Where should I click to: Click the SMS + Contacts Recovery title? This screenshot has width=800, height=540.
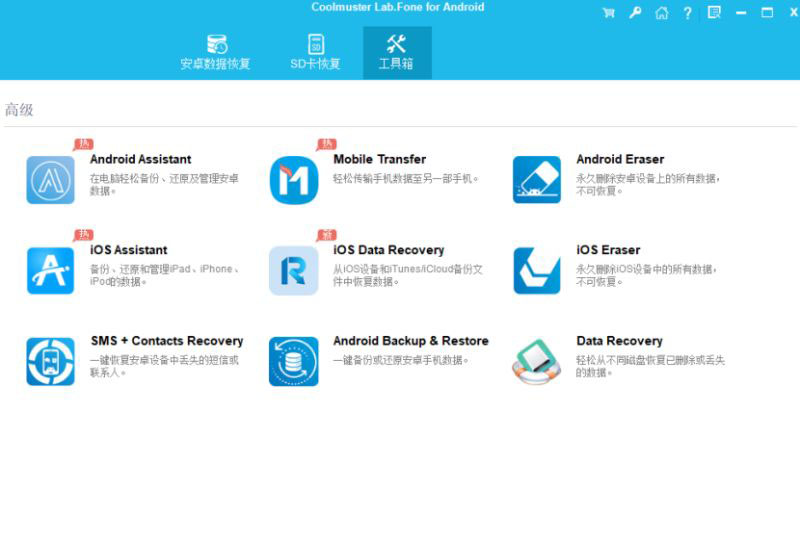click(x=167, y=341)
